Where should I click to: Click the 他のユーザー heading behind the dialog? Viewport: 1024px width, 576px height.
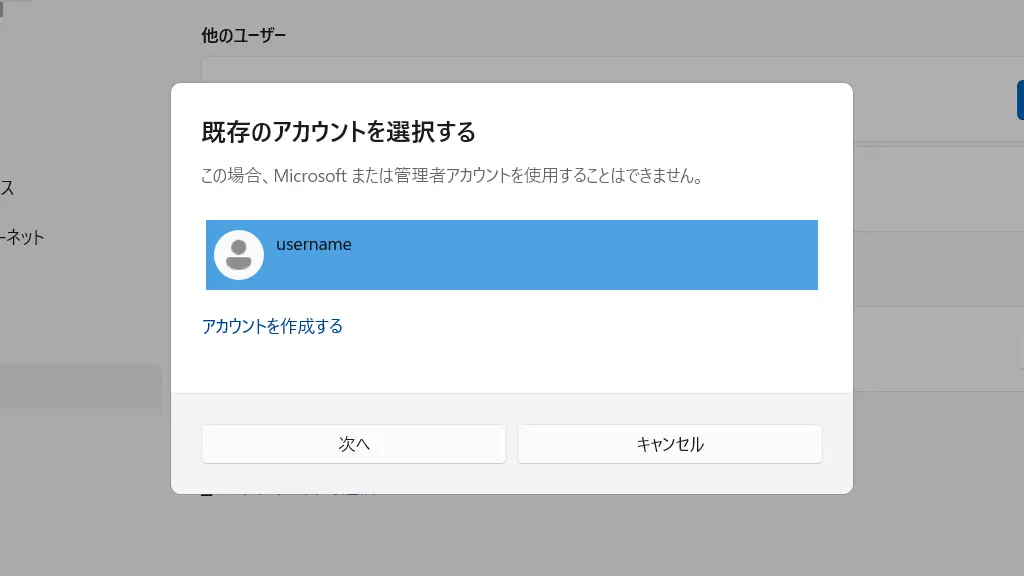243,36
